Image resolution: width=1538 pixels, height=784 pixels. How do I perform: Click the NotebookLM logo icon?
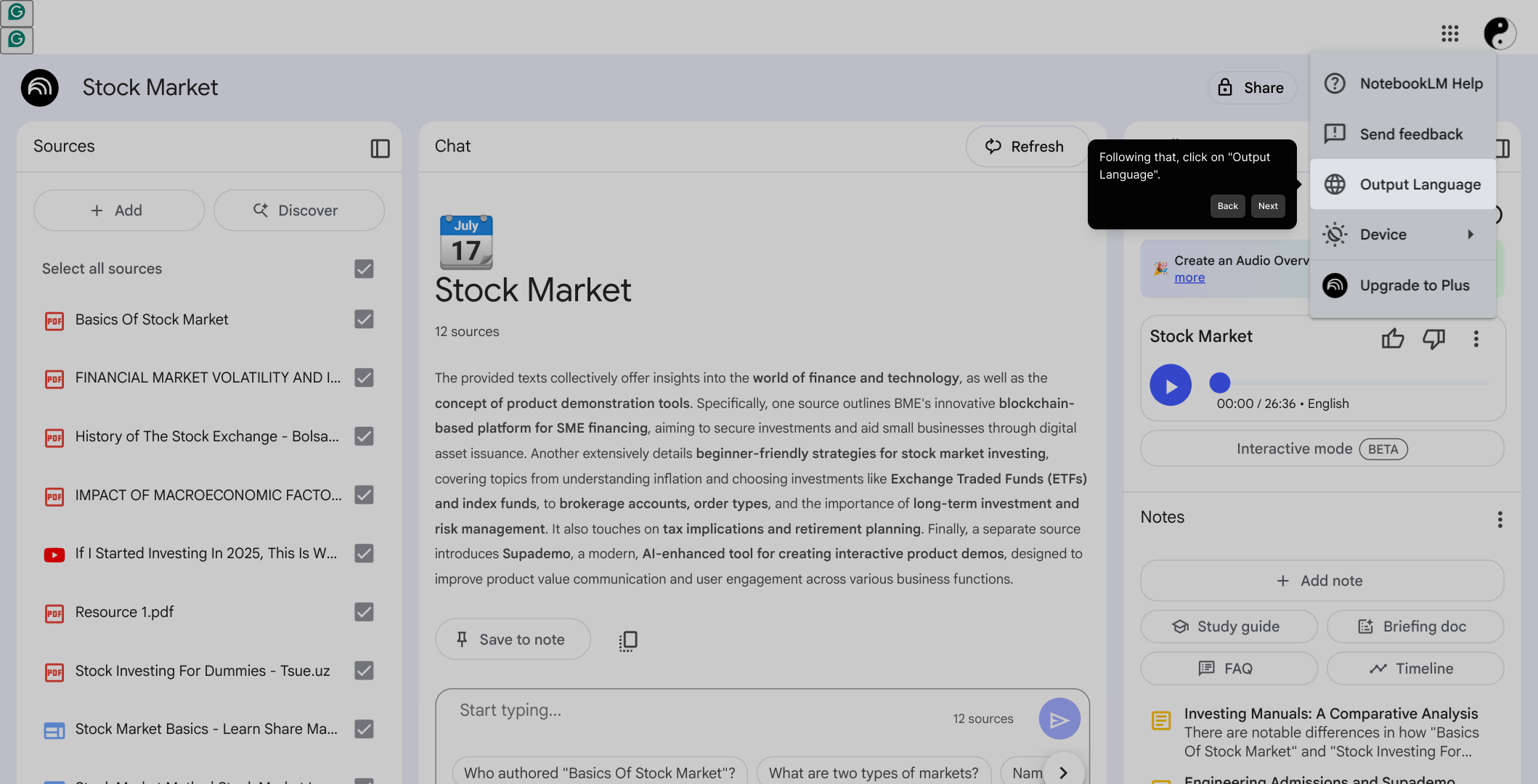[40, 88]
